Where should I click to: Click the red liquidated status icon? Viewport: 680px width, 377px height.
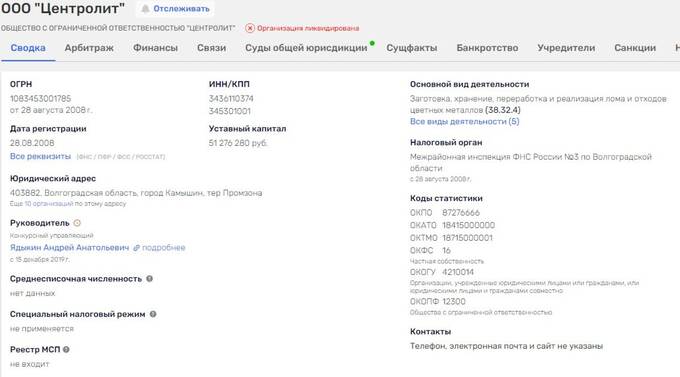pyautogui.click(x=250, y=28)
